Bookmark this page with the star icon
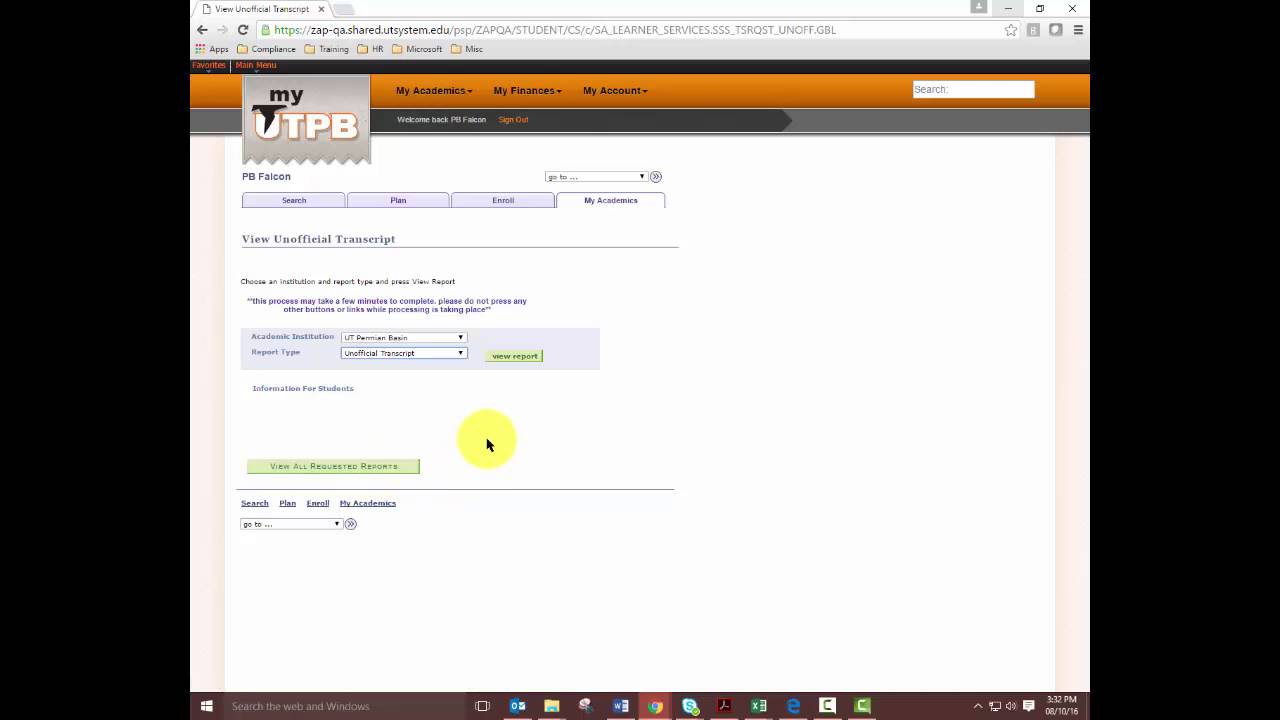Viewport: 1280px width, 720px height. tap(1011, 30)
